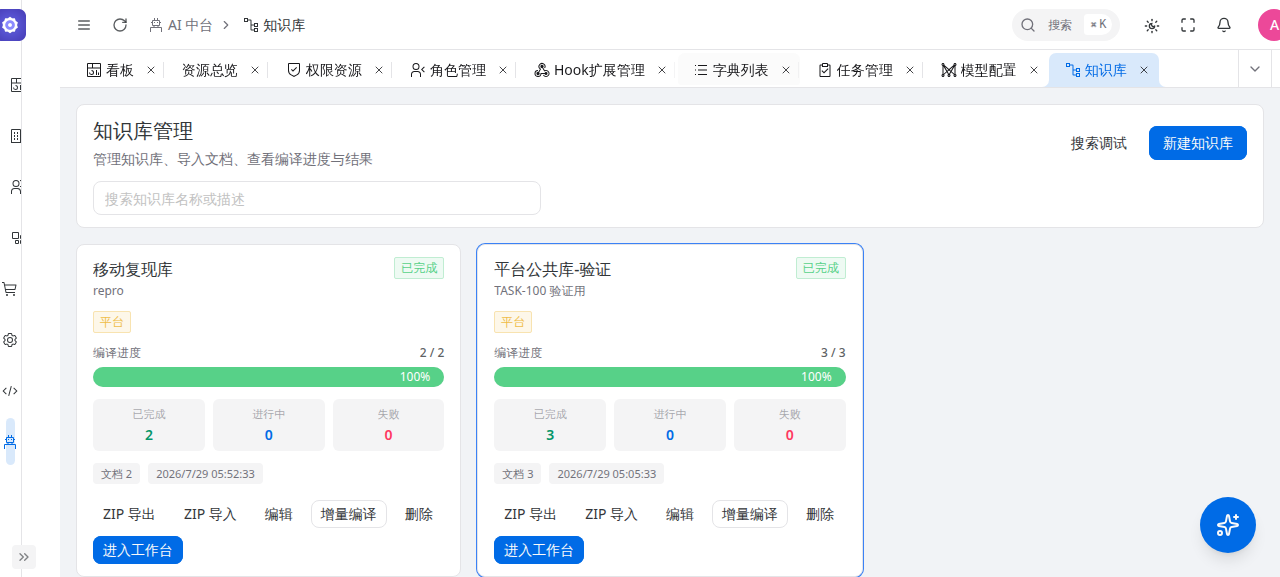Click ZIP 导入 on 平台公共库-验证 card
This screenshot has width=1280, height=577.
pos(611,514)
